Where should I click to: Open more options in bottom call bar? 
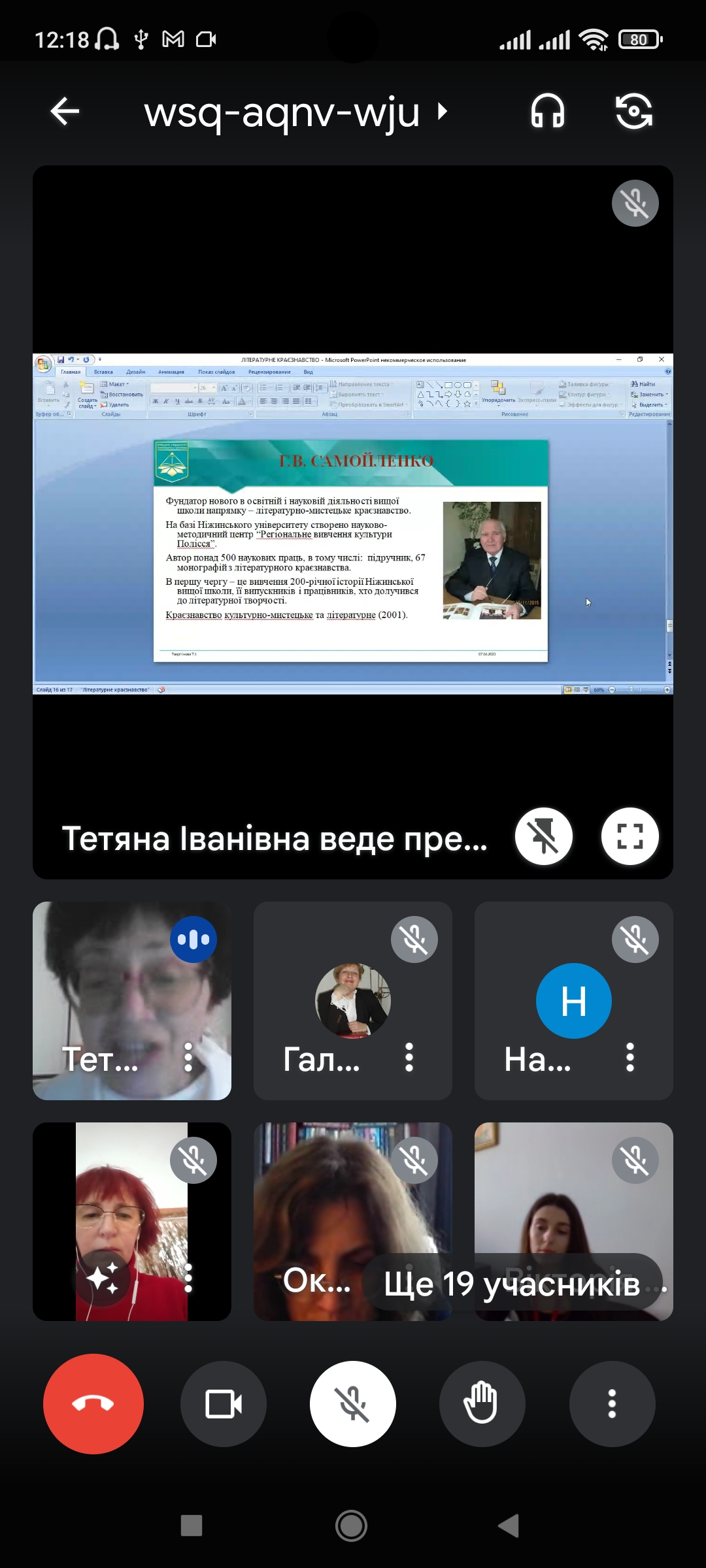pyautogui.click(x=612, y=1403)
